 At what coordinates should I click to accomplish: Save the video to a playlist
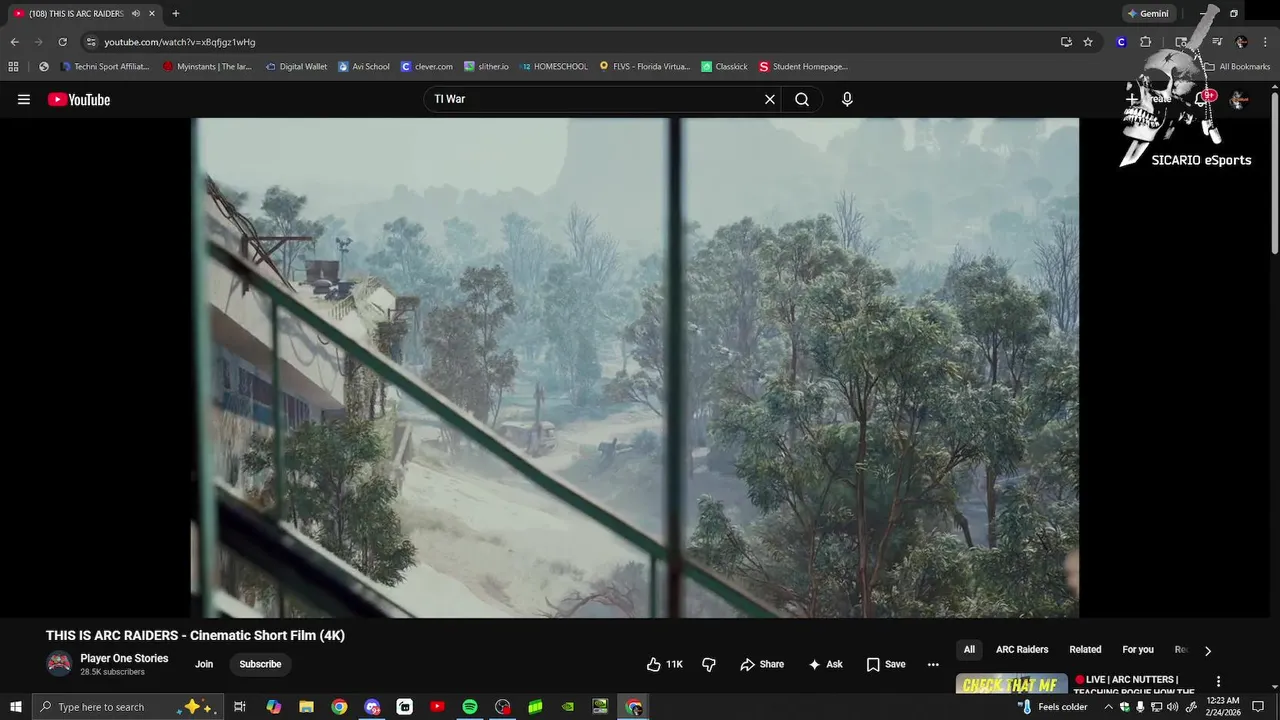click(x=886, y=664)
